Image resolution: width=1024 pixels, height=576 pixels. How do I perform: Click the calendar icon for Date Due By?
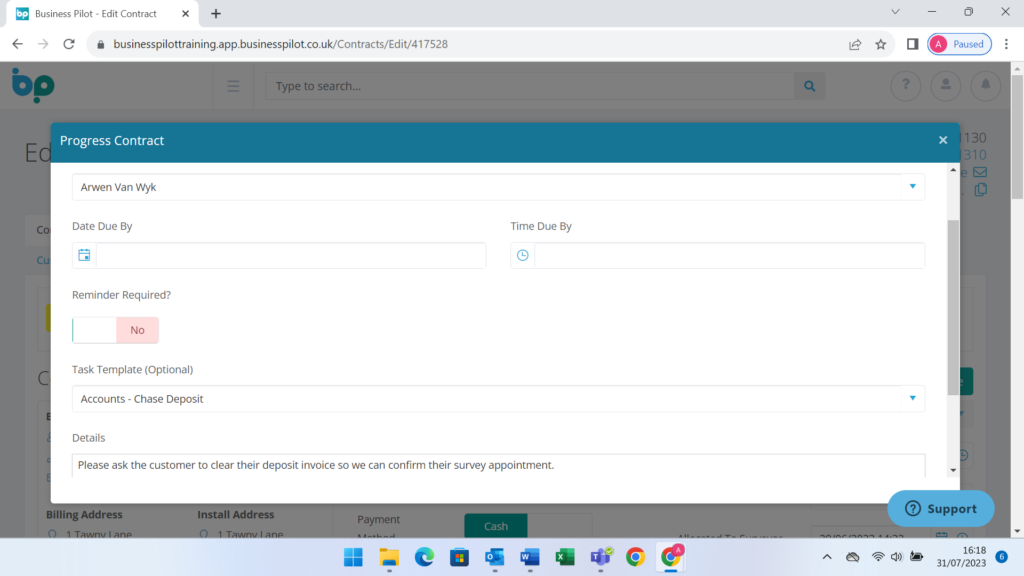tap(85, 256)
